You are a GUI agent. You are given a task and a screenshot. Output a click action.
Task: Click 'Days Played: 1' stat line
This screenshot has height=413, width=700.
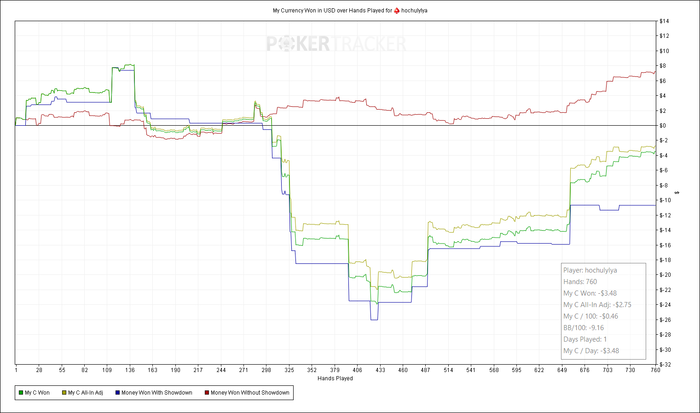tap(585, 339)
